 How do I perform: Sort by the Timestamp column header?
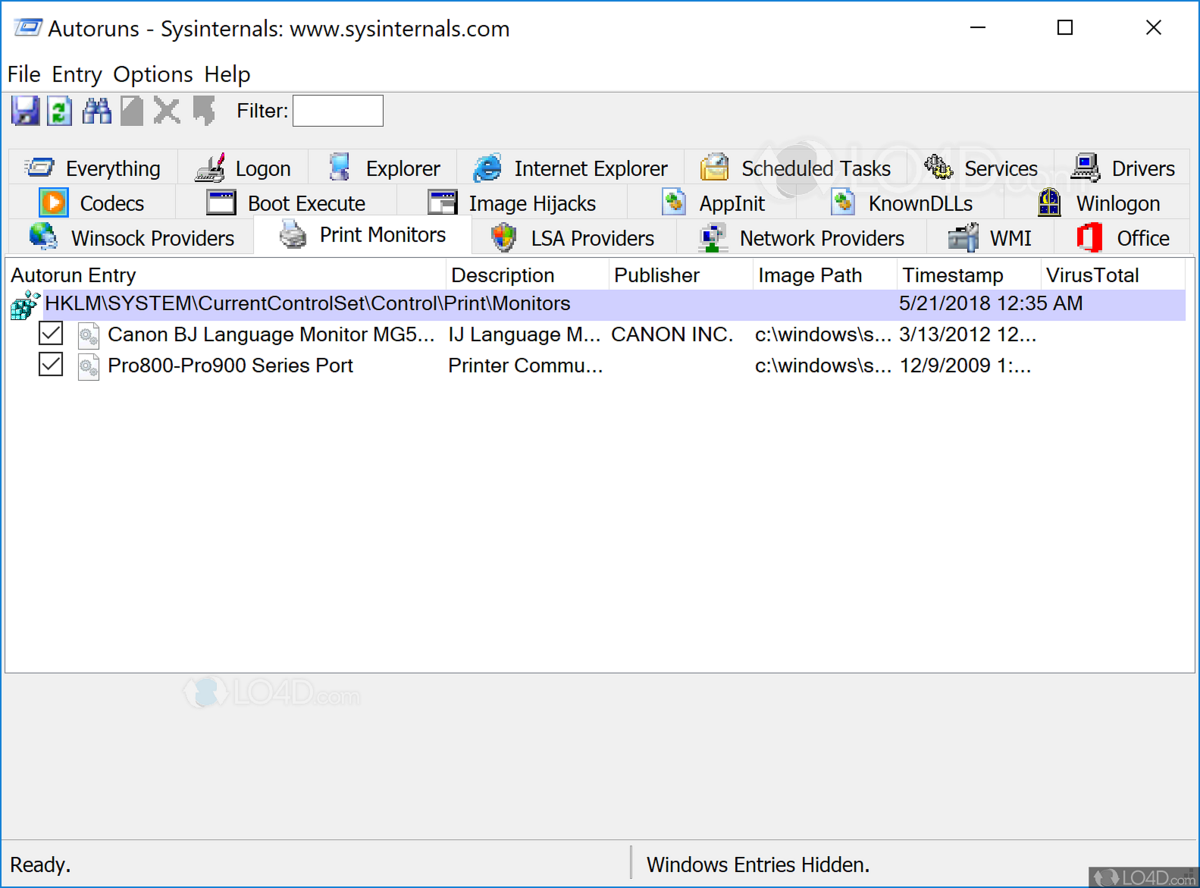pos(952,275)
